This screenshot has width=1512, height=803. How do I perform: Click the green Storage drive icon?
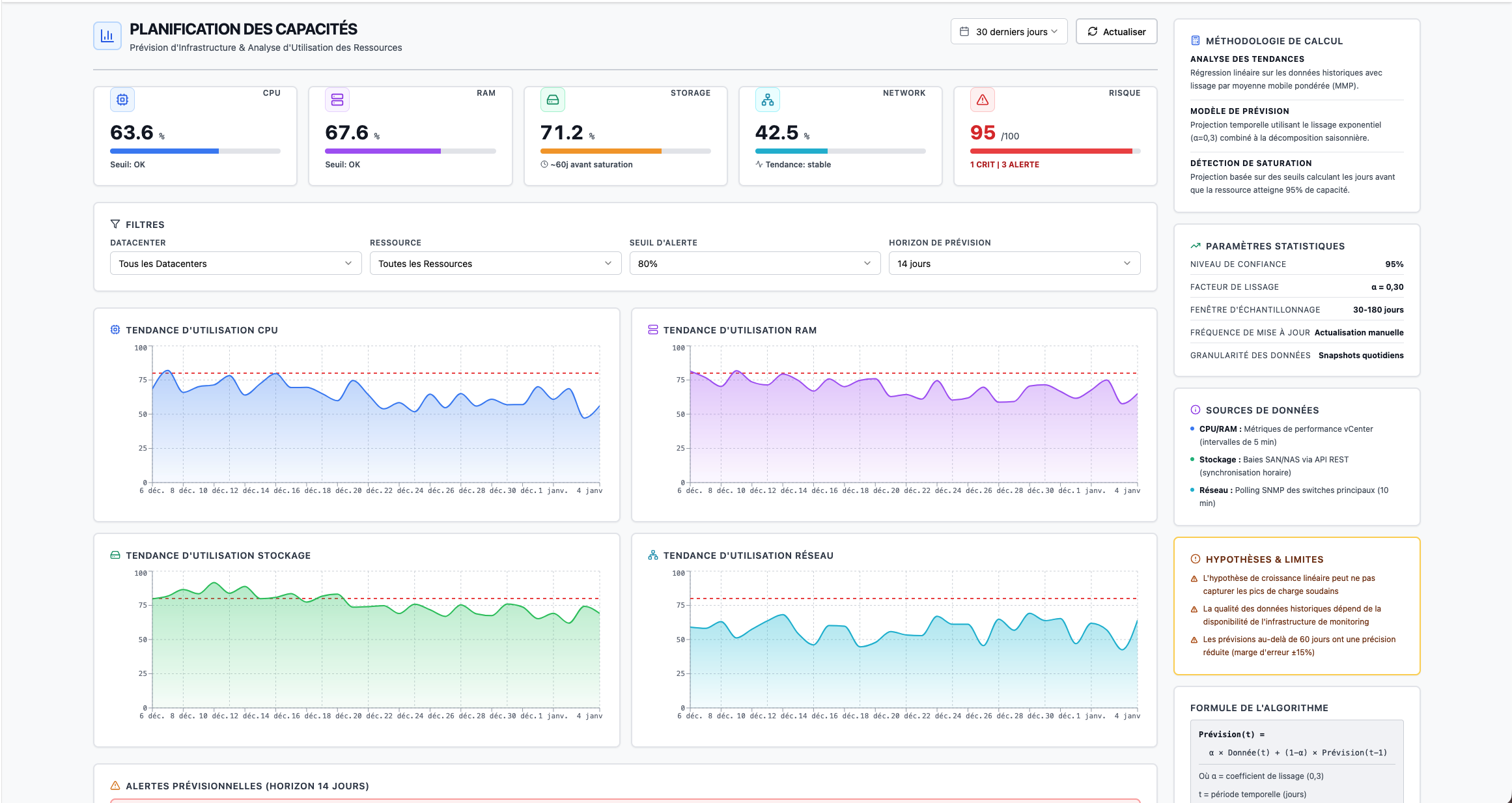point(552,100)
